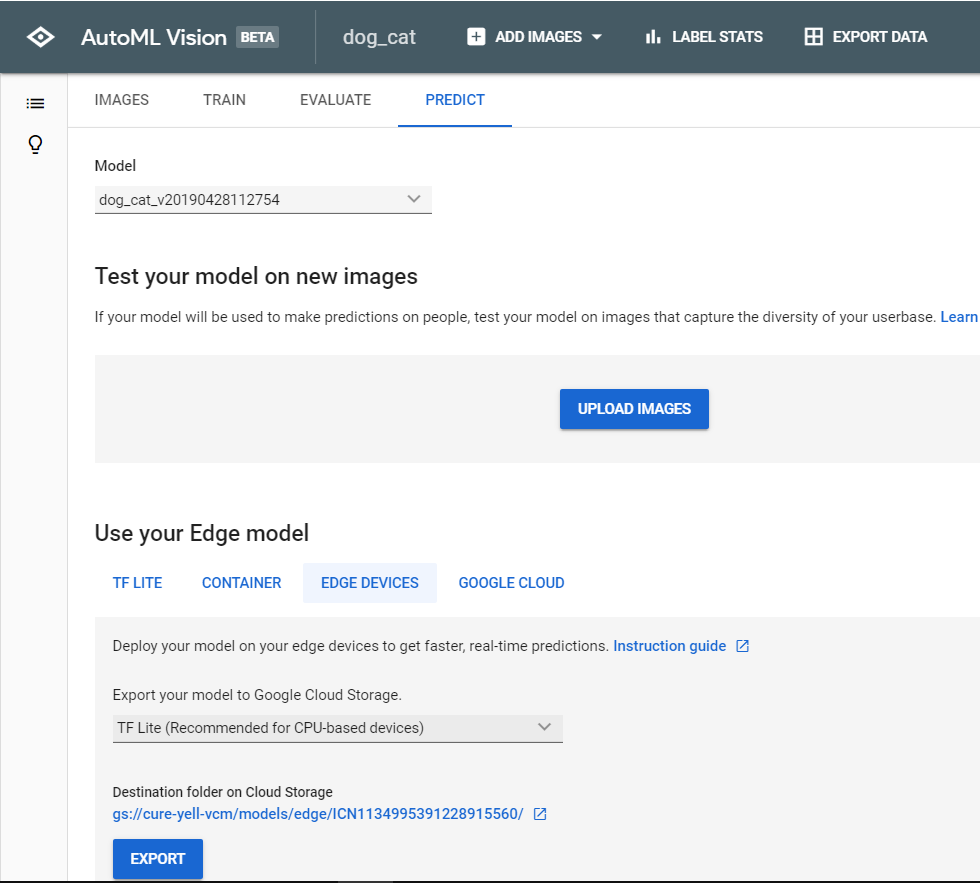Click the Label Stats button
980x883 pixels.
[704, 37]
